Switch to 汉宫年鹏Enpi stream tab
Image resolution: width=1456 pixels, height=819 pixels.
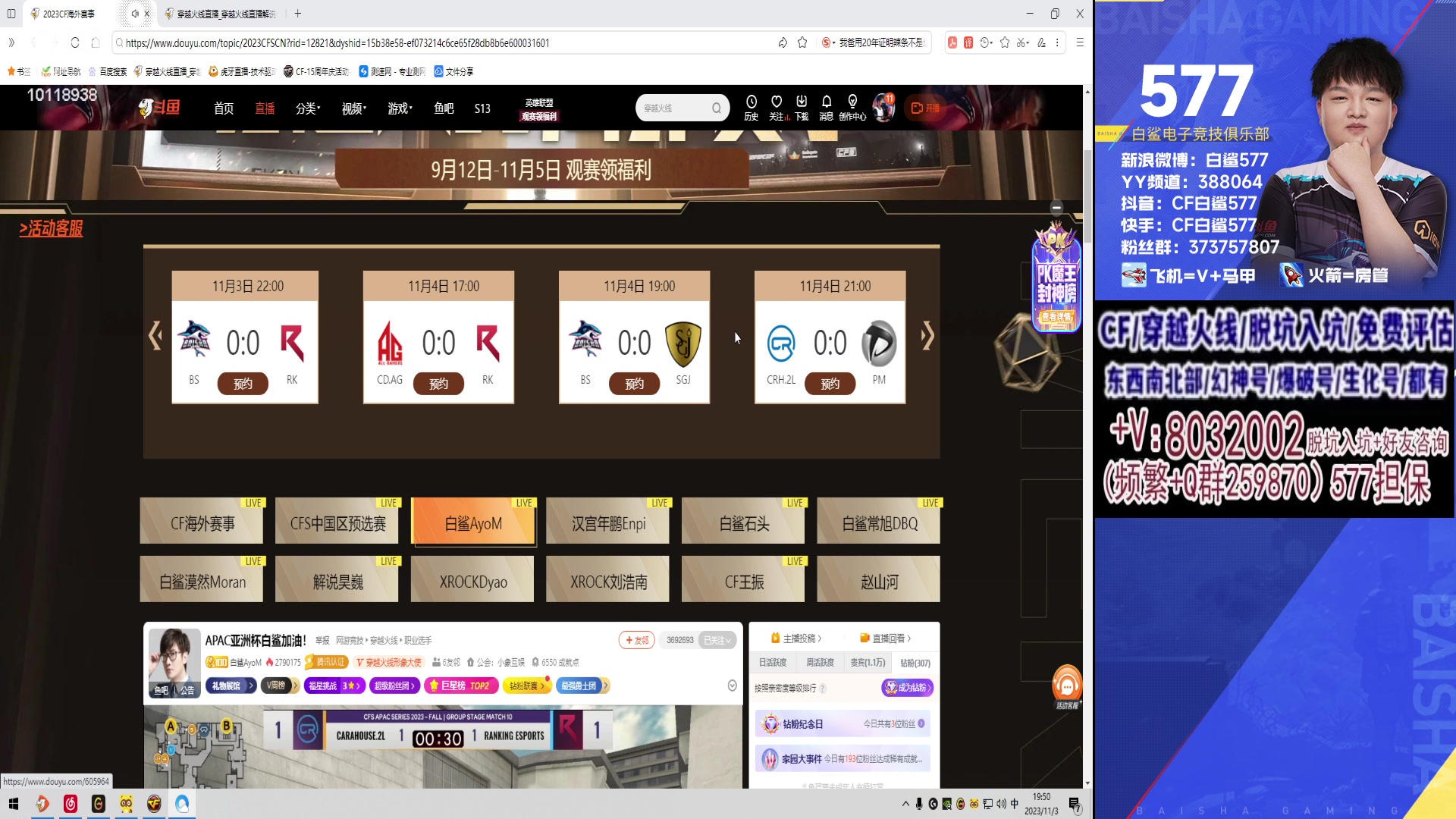(608, 522)
